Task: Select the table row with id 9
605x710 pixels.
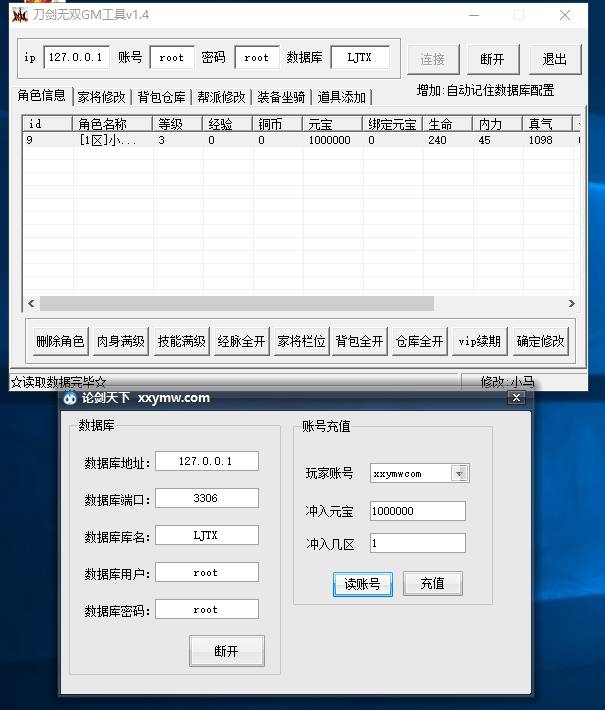Action: point(301,140)
